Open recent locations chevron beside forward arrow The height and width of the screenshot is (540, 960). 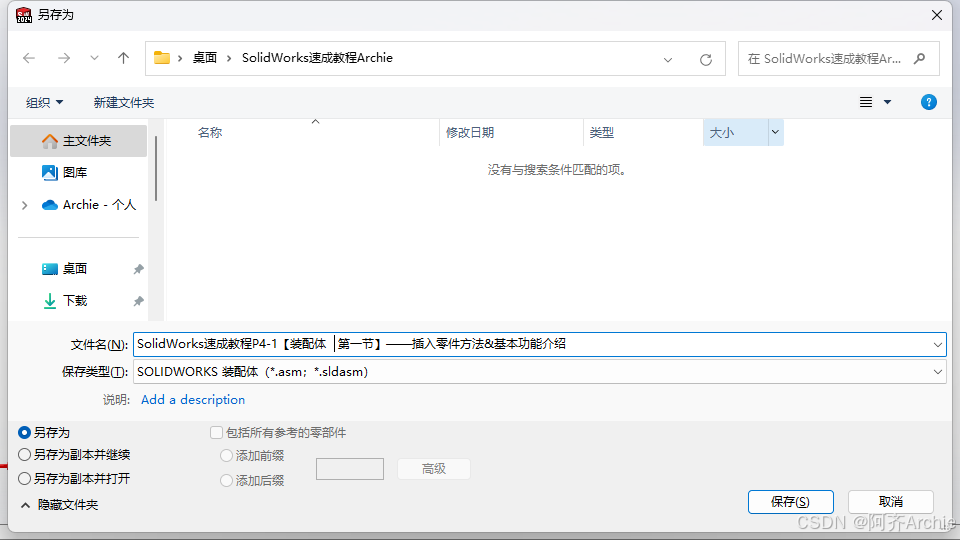click(x=94, y=58)
